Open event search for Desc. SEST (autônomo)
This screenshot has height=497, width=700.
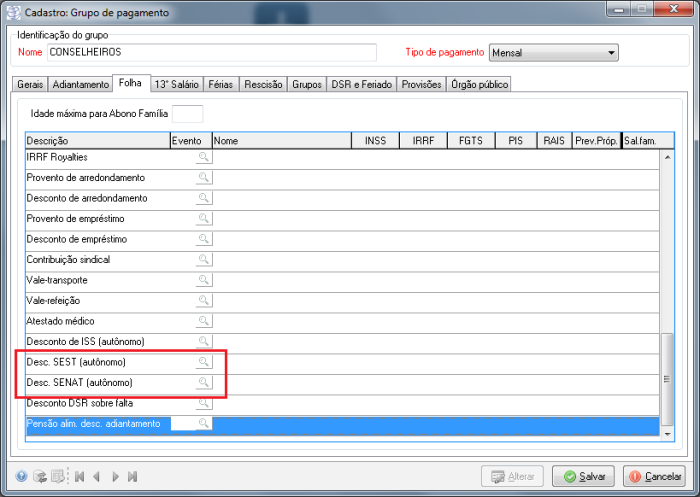click(x=203, y=362)
